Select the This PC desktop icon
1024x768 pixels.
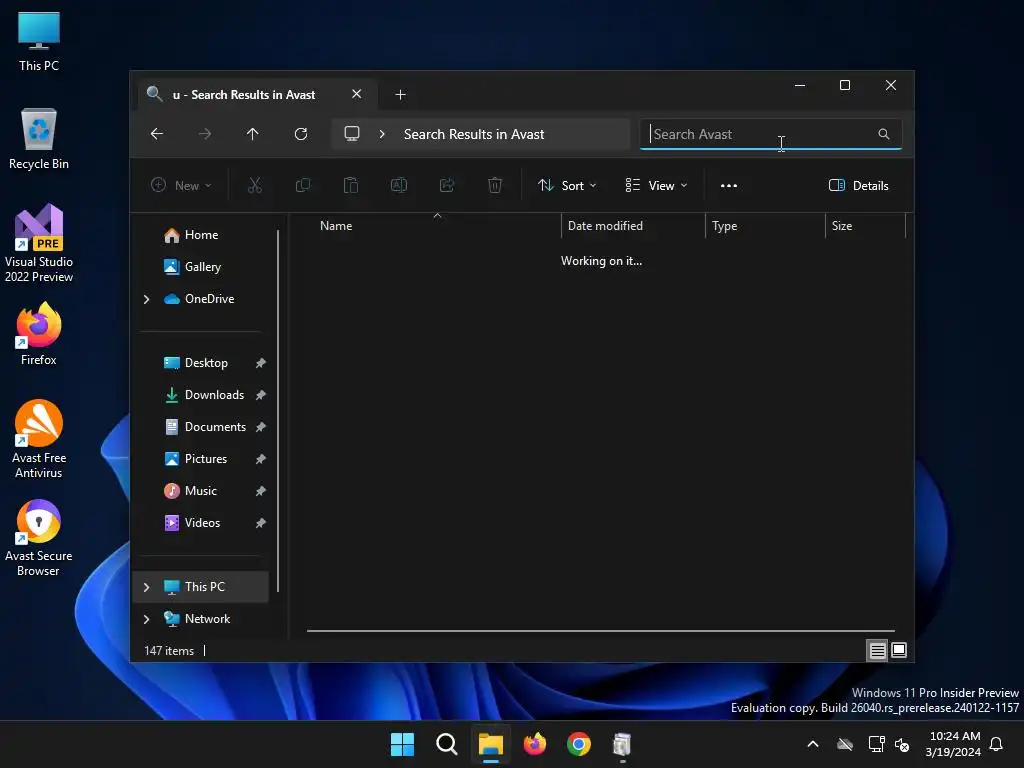[x=39, y=42]
